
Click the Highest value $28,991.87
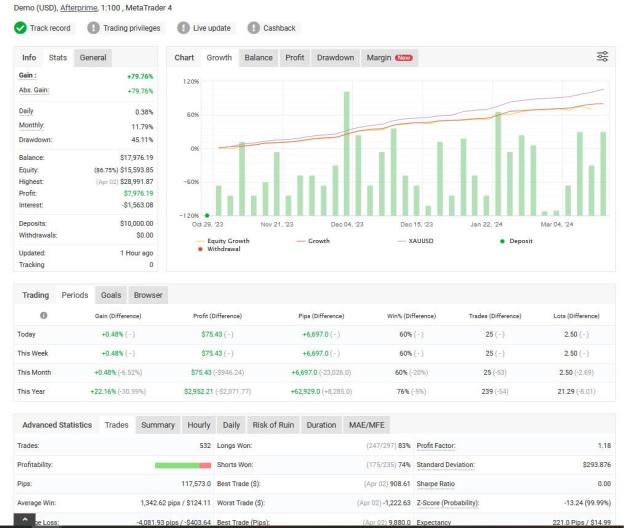[136, 181]
